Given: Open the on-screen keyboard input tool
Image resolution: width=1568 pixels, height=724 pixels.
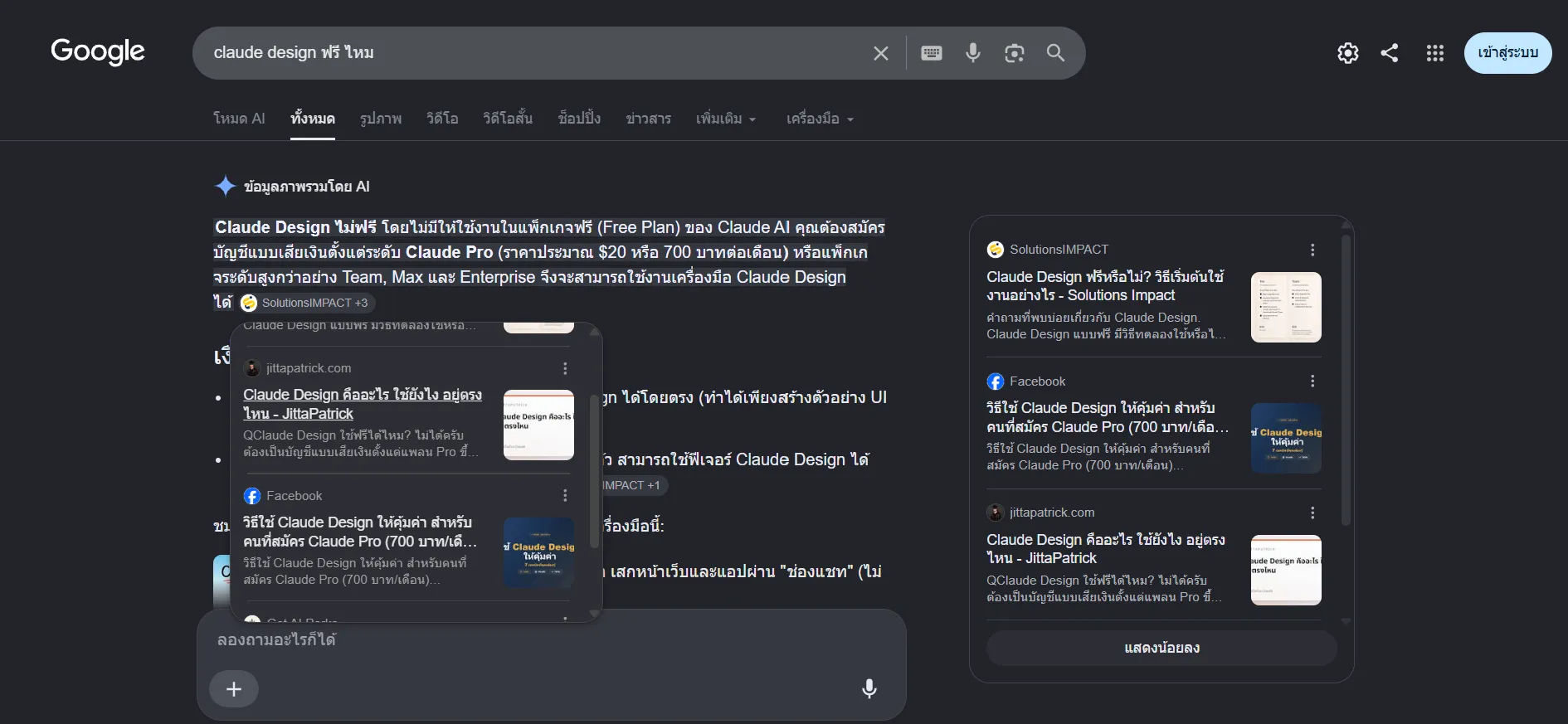Looking at the screenshot, I should pos(932,53).
